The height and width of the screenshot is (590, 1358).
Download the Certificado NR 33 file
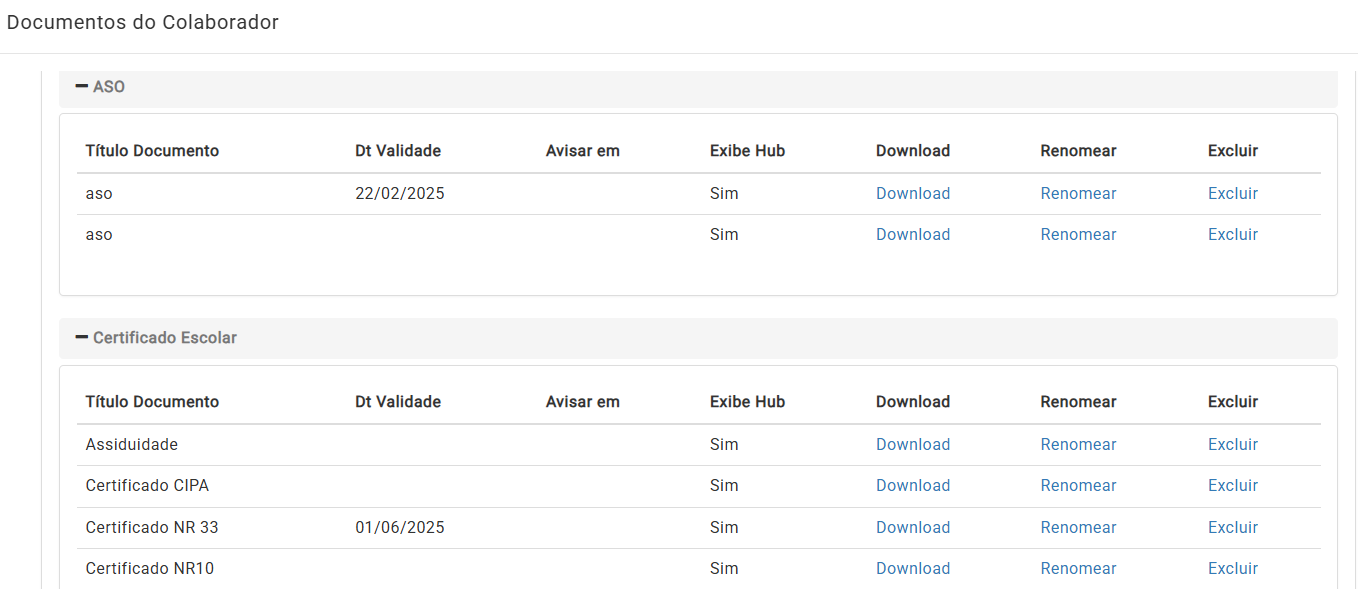(x=913, y=528)
